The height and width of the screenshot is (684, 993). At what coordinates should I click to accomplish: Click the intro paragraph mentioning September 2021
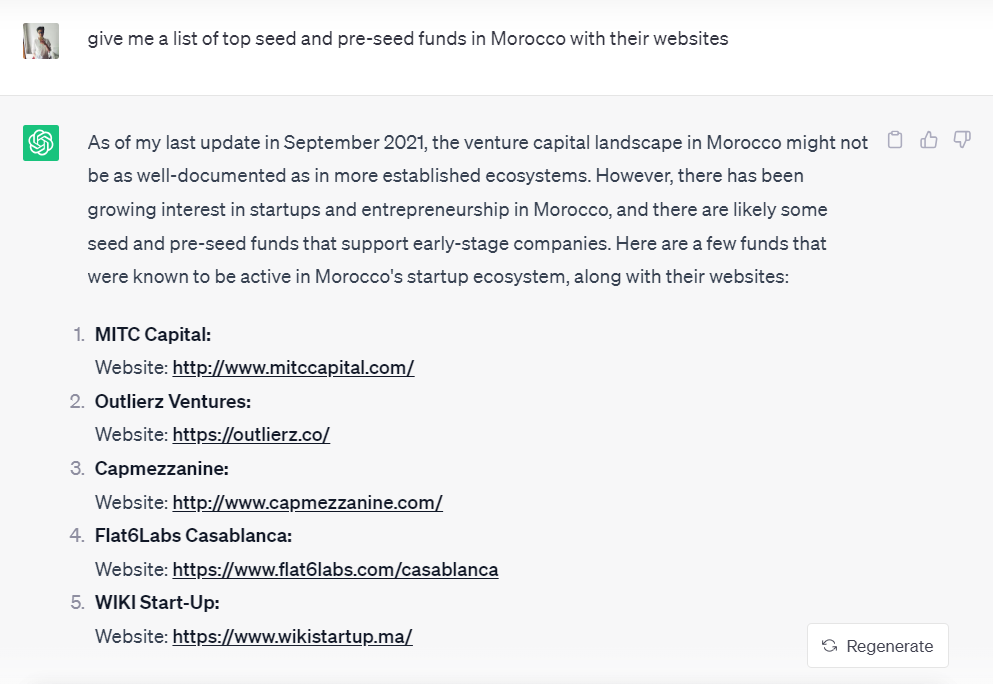tap(478, 210)
